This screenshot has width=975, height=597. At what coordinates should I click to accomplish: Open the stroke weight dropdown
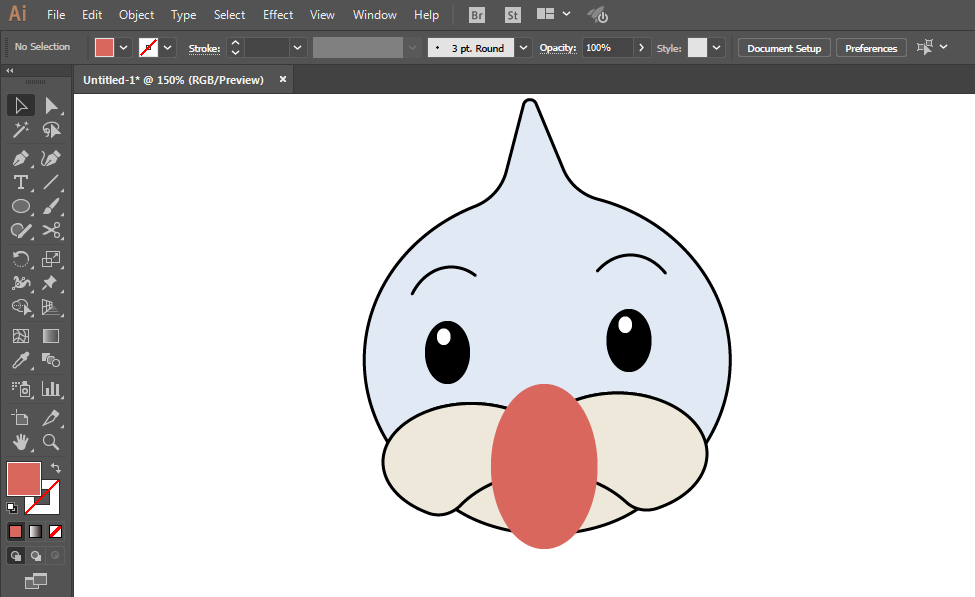tap(298, 47)
